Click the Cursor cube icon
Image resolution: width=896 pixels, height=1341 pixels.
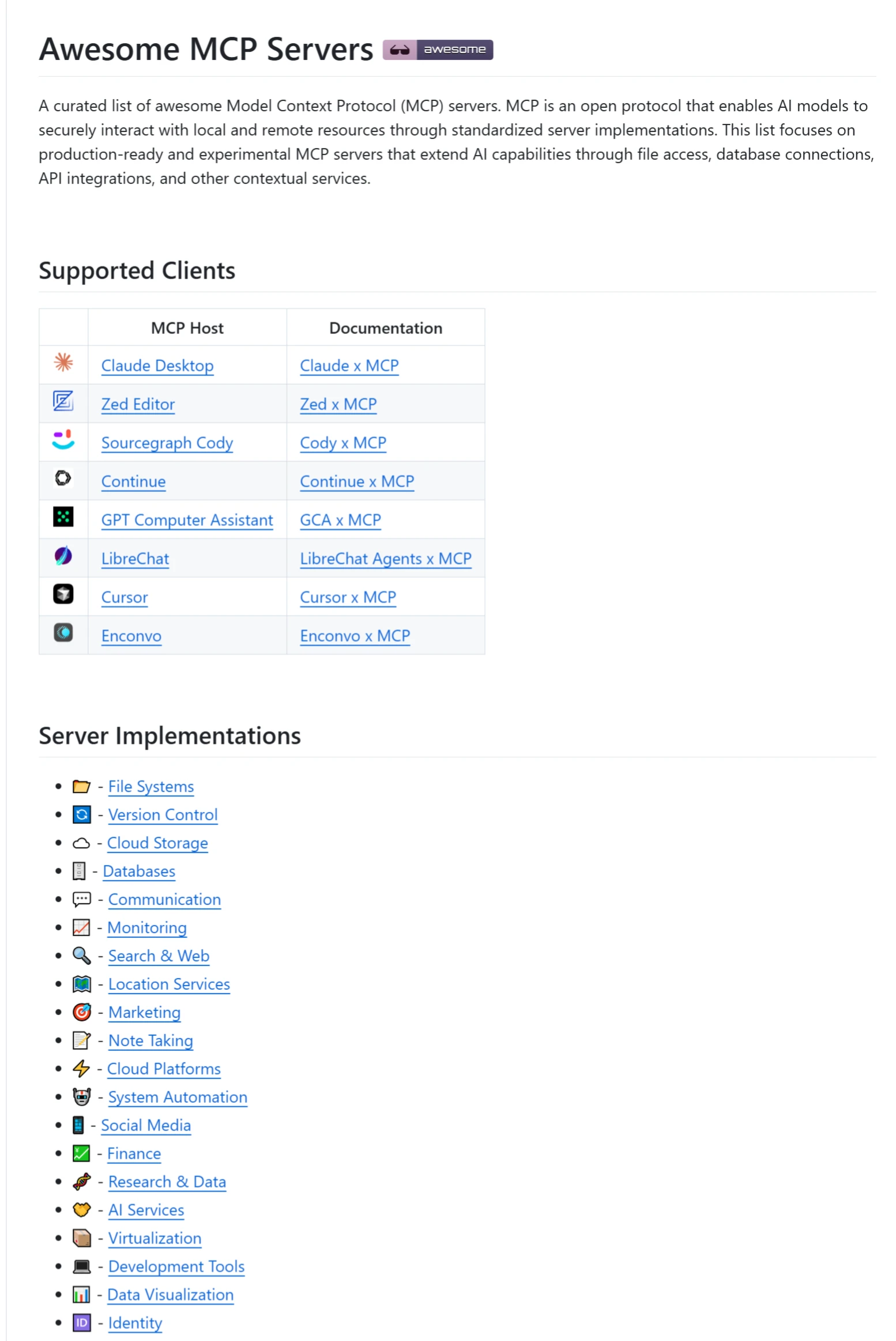63,594
